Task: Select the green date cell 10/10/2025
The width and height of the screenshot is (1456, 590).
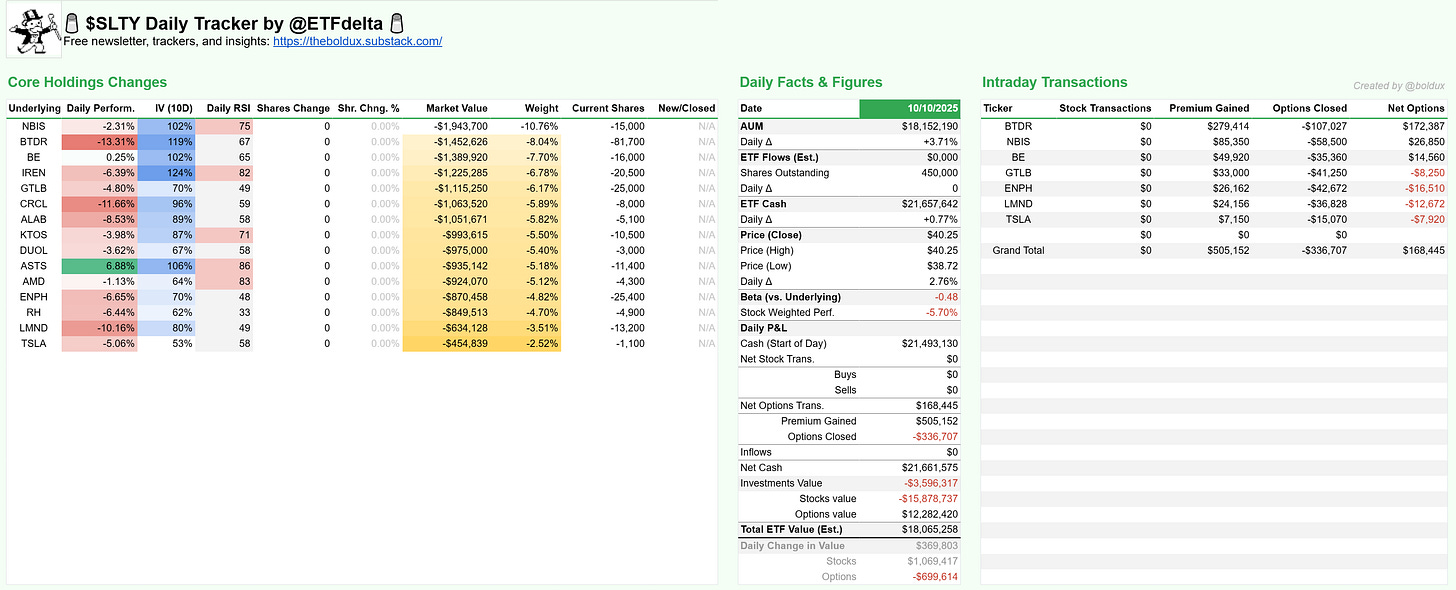Action: [x=909, y=108]
